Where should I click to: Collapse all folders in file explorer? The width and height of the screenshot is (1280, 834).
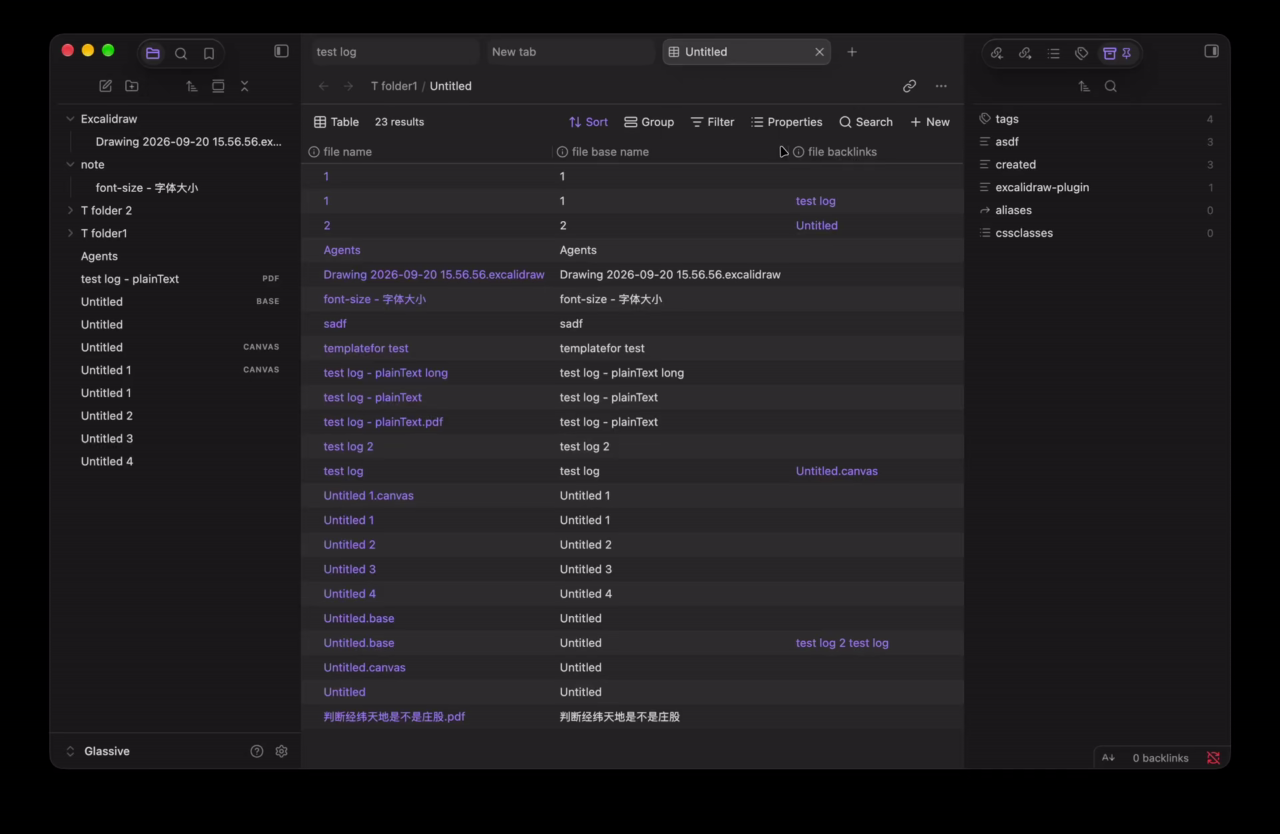(245, 86)
